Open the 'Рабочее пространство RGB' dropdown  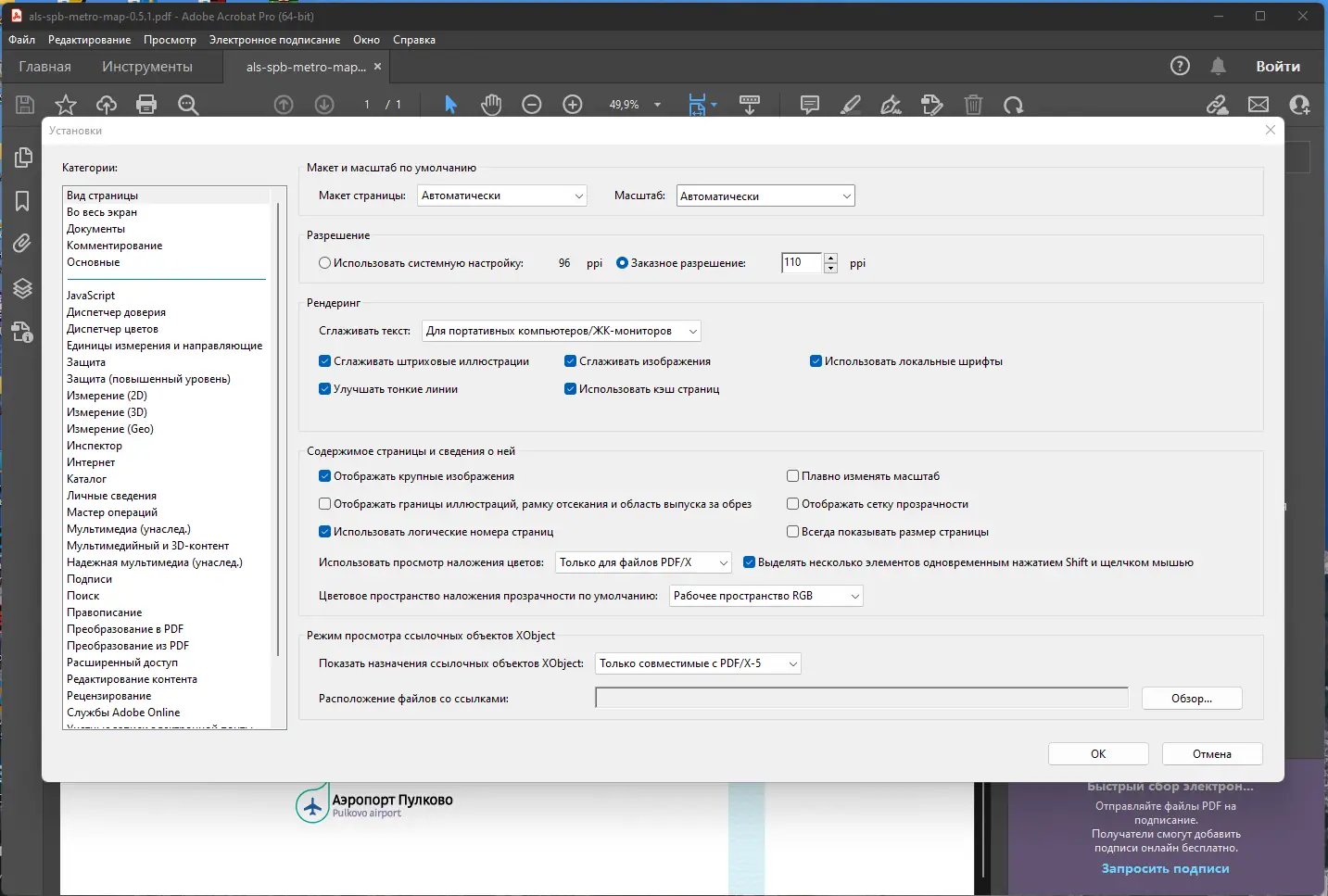click(766, 596)
